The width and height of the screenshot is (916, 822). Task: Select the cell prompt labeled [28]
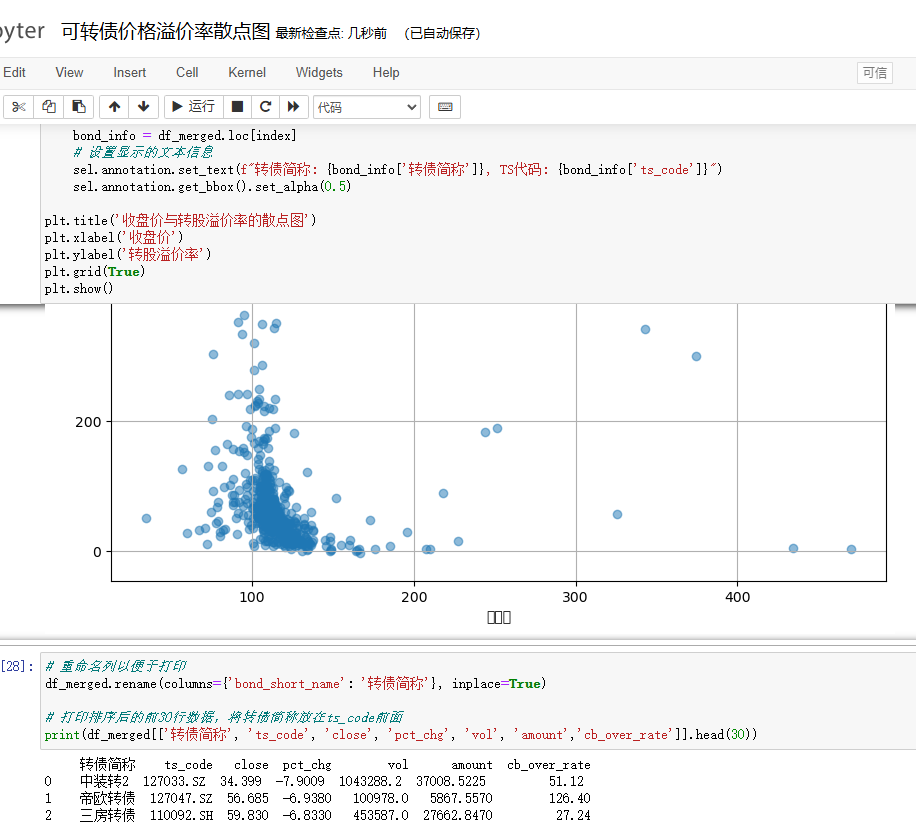pyautogui.click(x=17, y=666)
